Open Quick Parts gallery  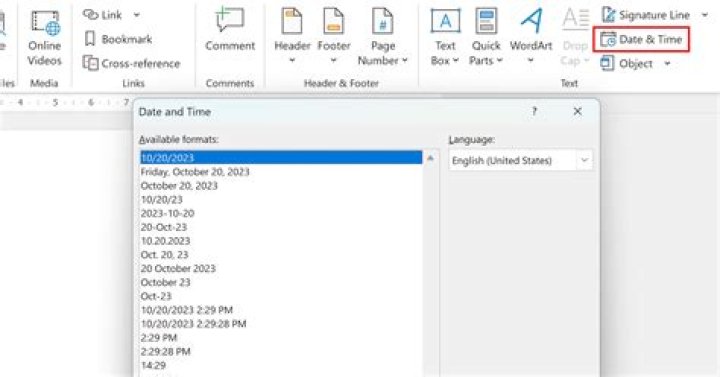pyautogui.click(x=486, y=37)
